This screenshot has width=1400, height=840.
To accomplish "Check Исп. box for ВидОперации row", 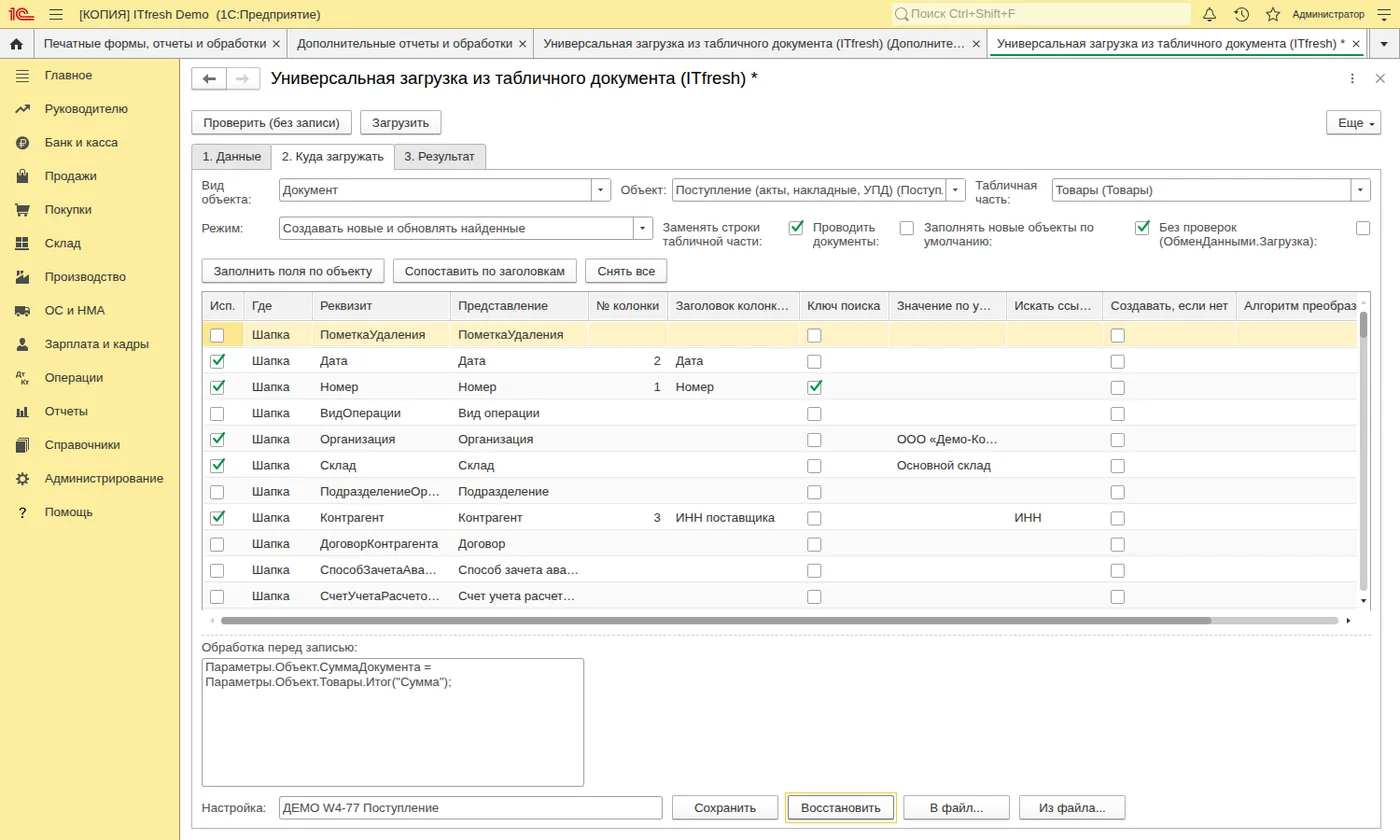I will [x=217, y=413].
